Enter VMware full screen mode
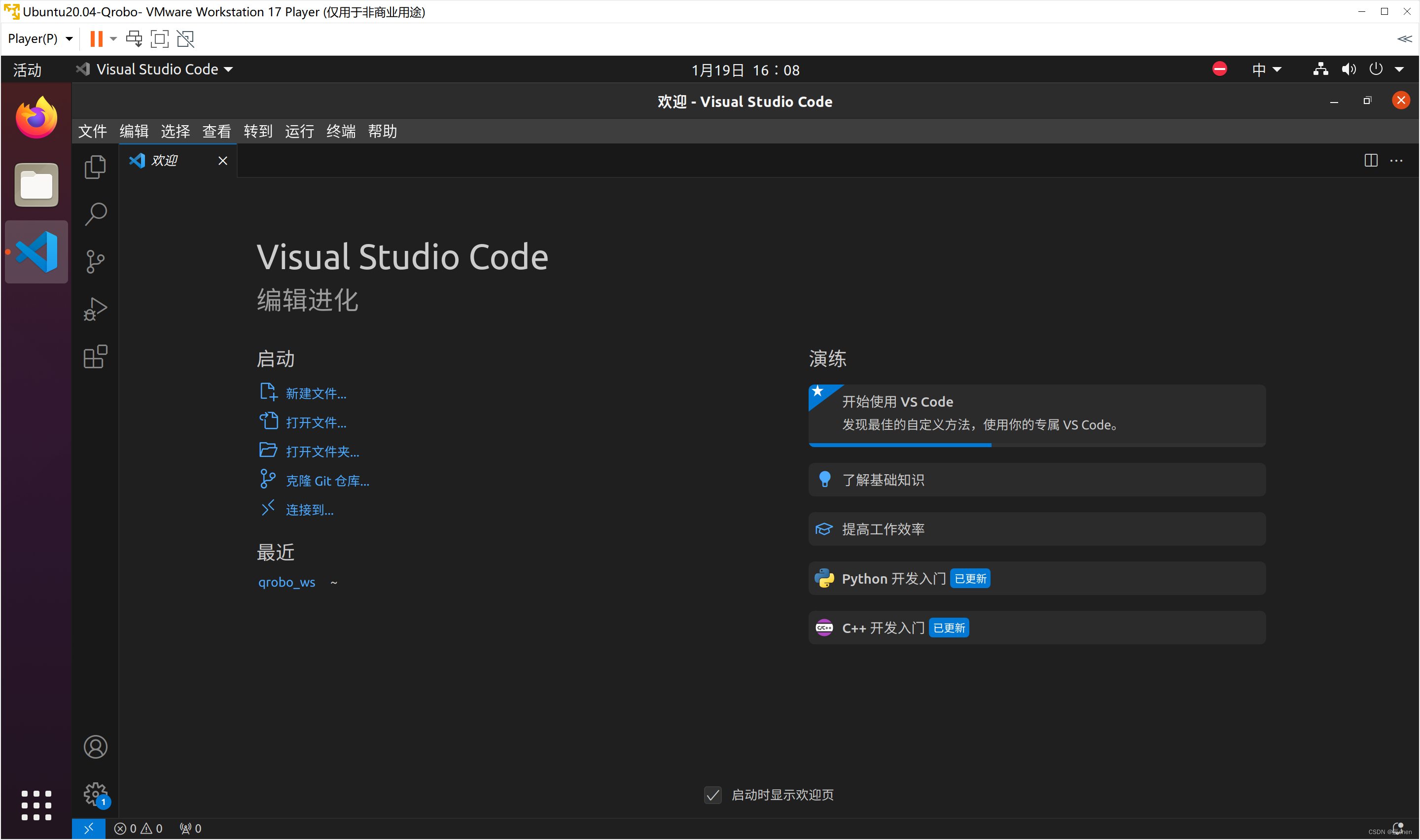The height and width of the screenshot is (840, 1420). [x=160, y=38]
